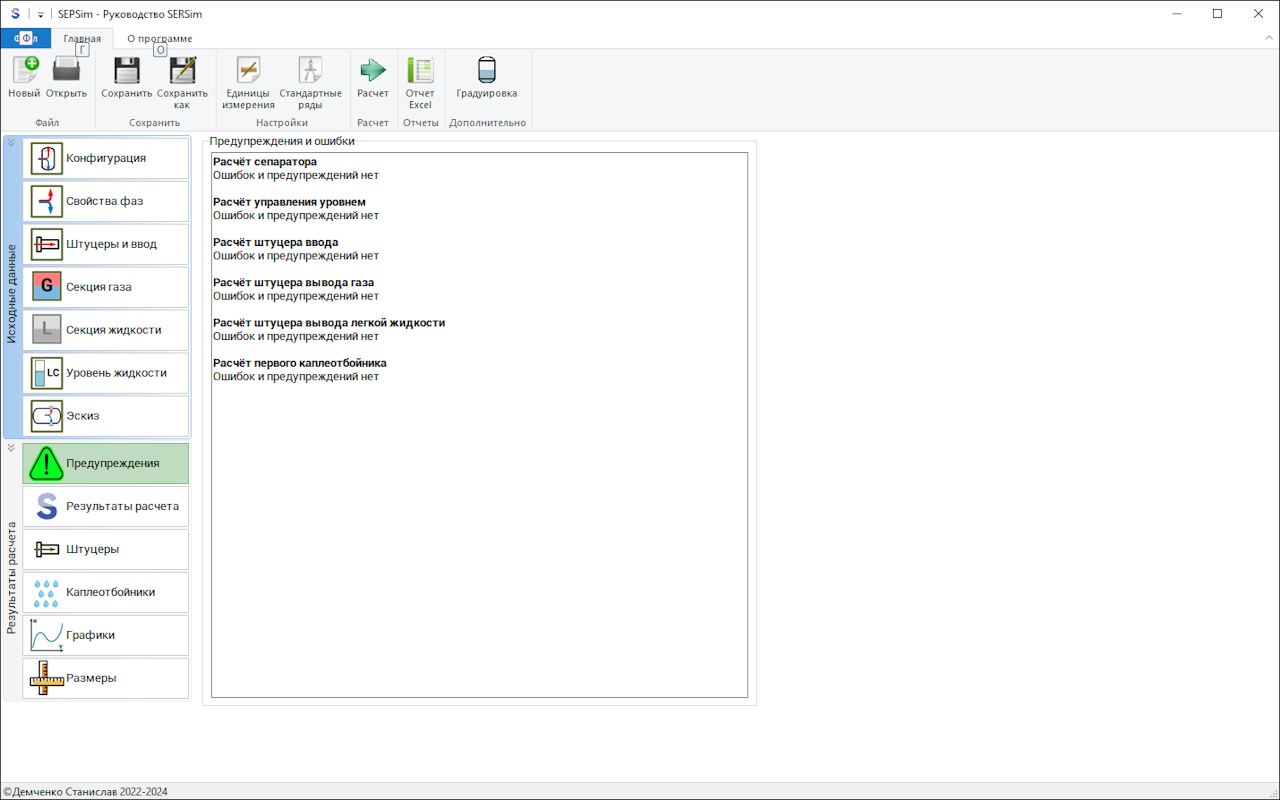Open the Секция газа page

(x=106, y=287)
